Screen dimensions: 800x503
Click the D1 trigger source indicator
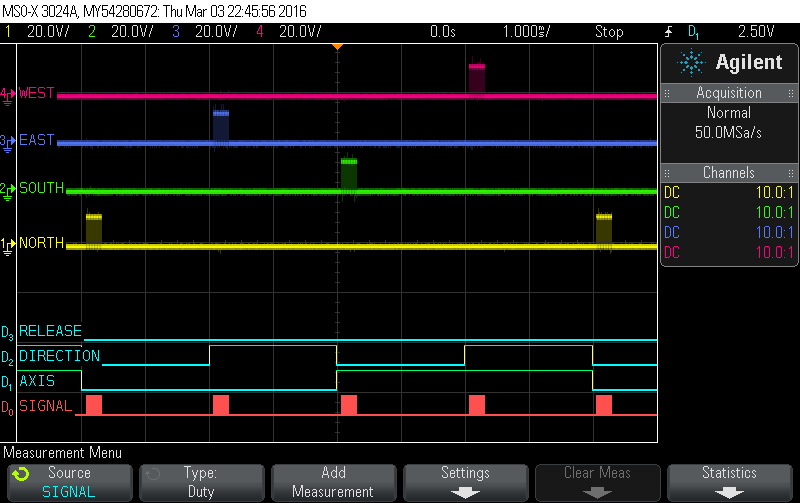coord(695,32)
